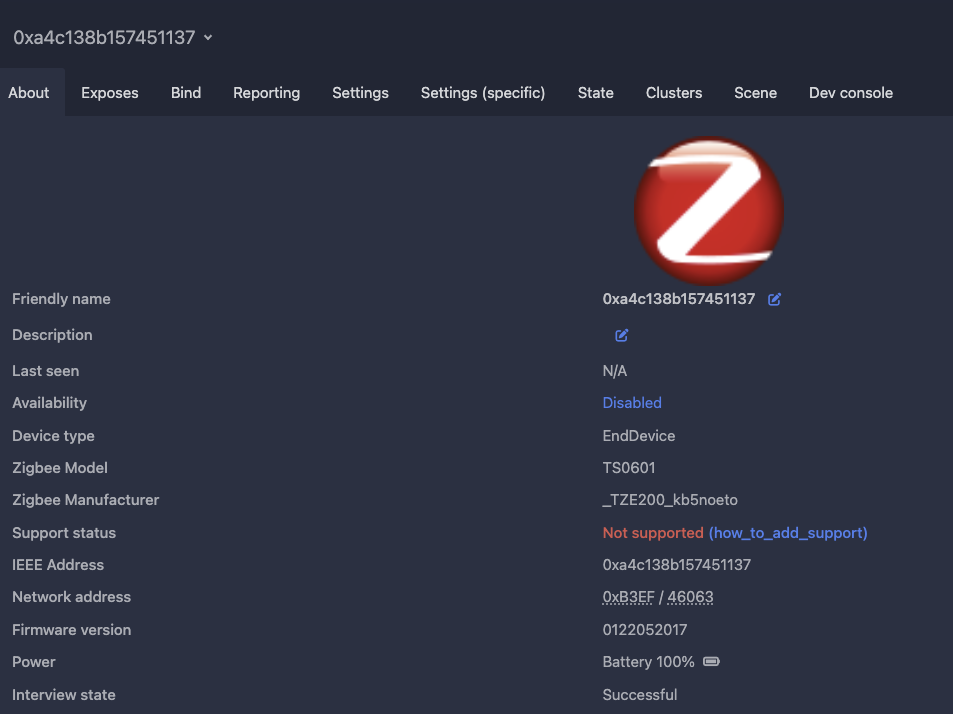Click the device title 0xa4c138b157451137 in header

(105, 38)
